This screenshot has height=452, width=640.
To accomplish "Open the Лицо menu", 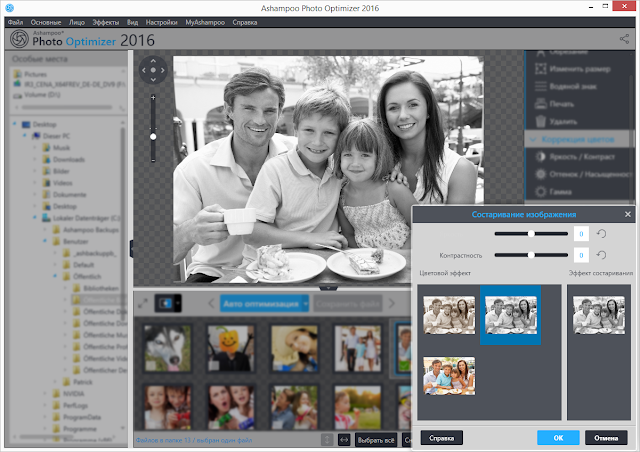I will 77,22.
